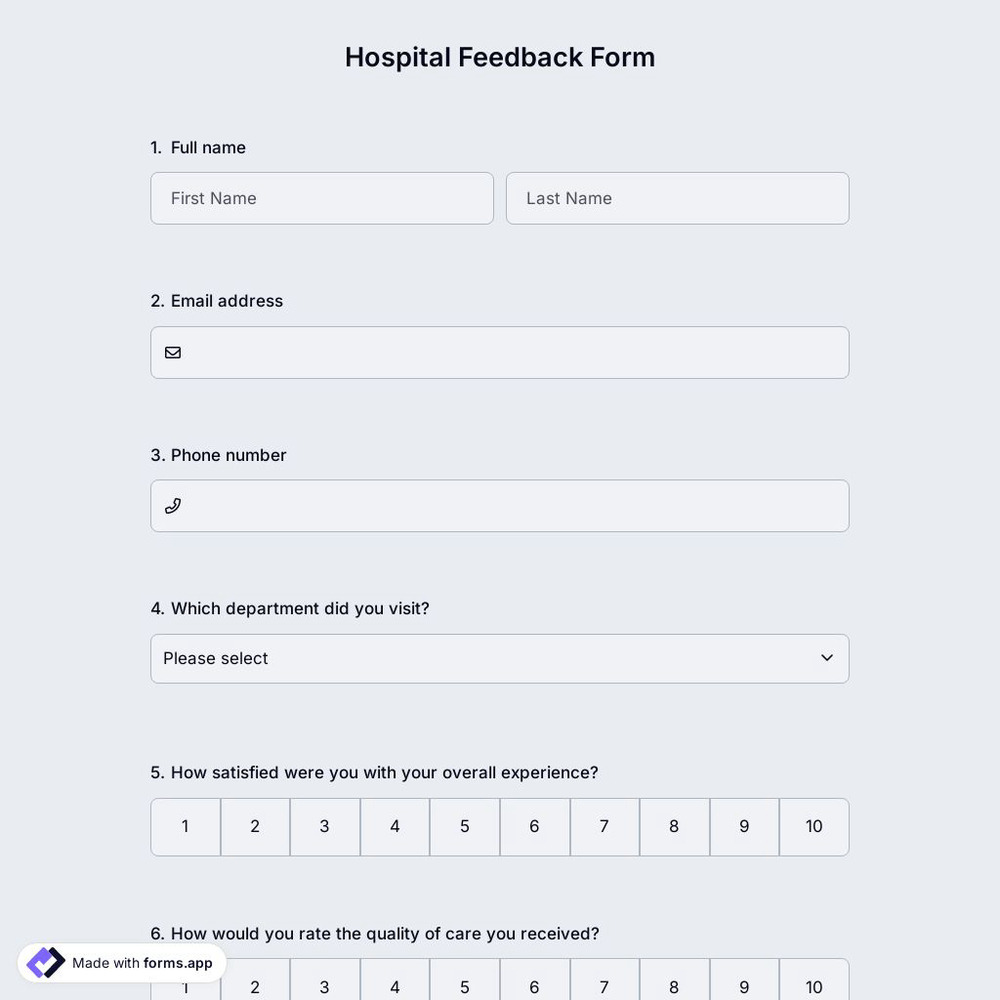Select rating 2 for quality of care

(x=255, y=986)
